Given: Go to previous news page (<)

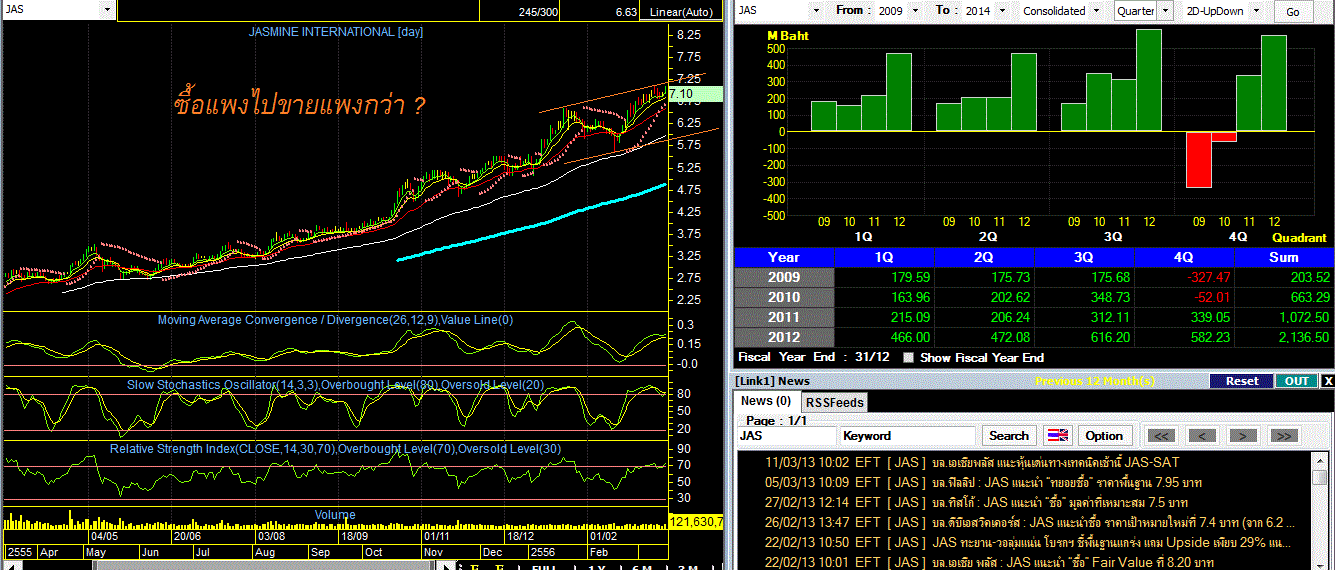Looking at the screenshot, I should 1201,435.
